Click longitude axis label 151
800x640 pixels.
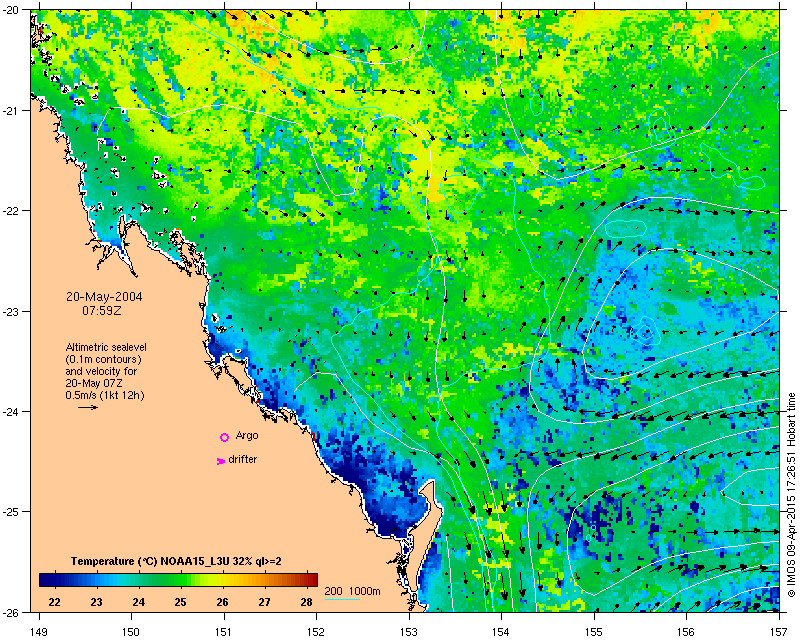pos(224,632)
